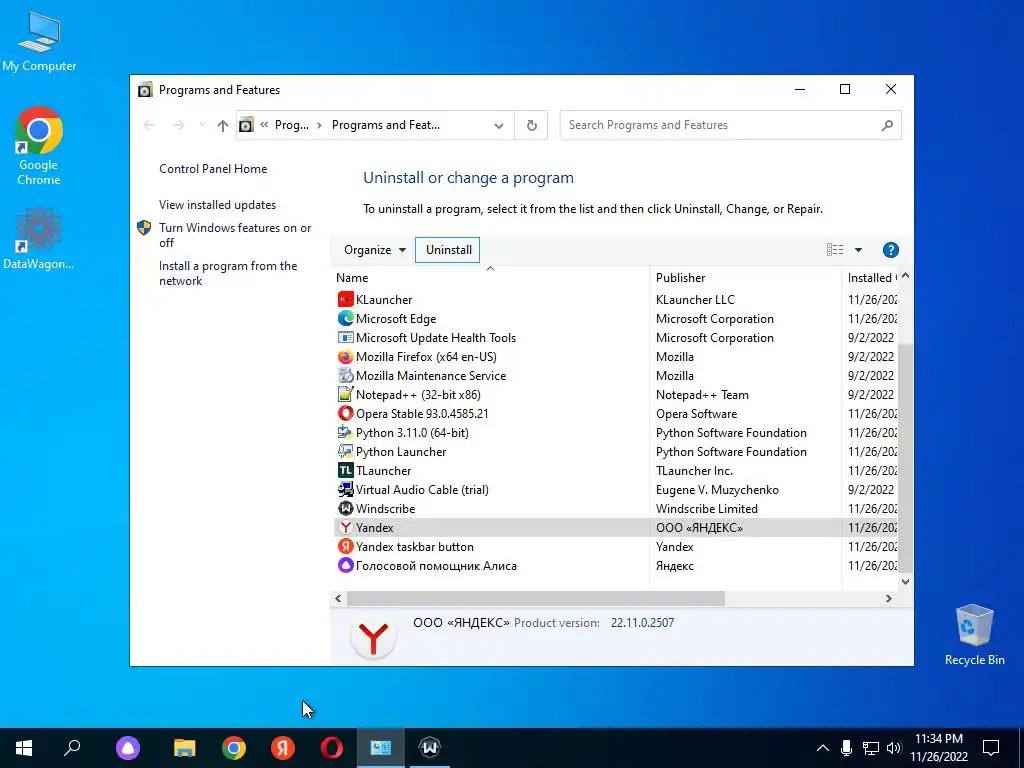Launch Yandex browser from the taskbar

pyautogui.click(x=283, y=748)
